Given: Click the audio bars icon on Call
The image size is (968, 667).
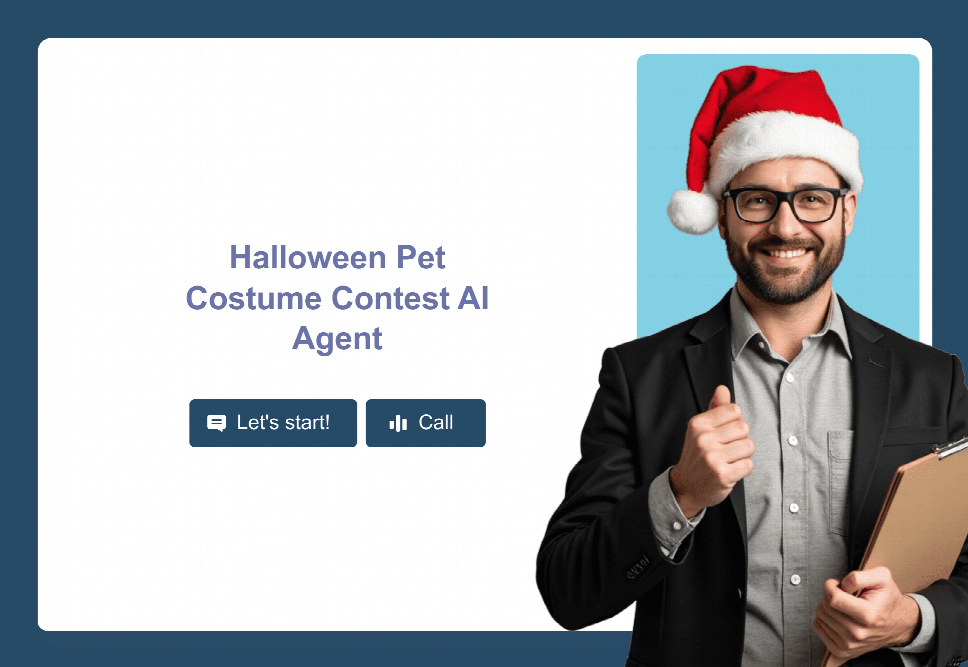Looking at the screenshot, I should 398,423.
